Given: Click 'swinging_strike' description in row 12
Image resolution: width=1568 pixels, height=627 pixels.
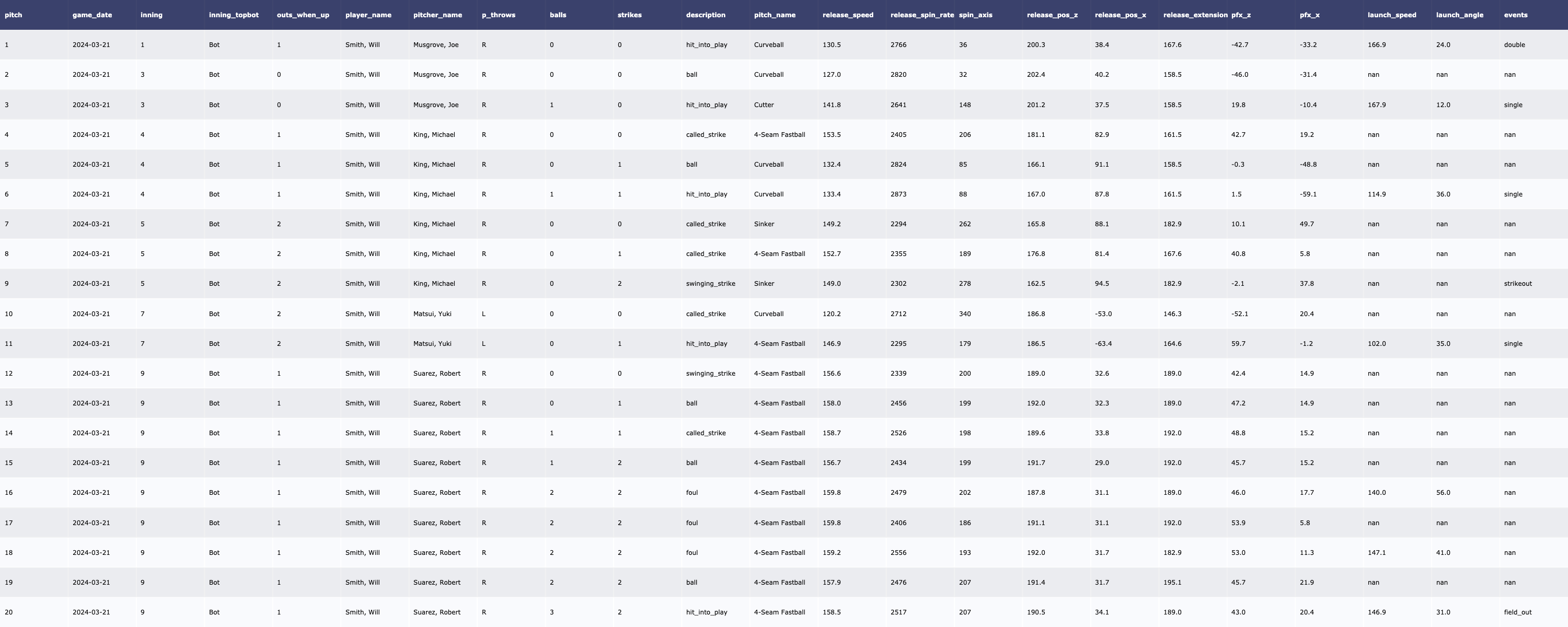Looking at the screenshot, I should pos(710,374).
